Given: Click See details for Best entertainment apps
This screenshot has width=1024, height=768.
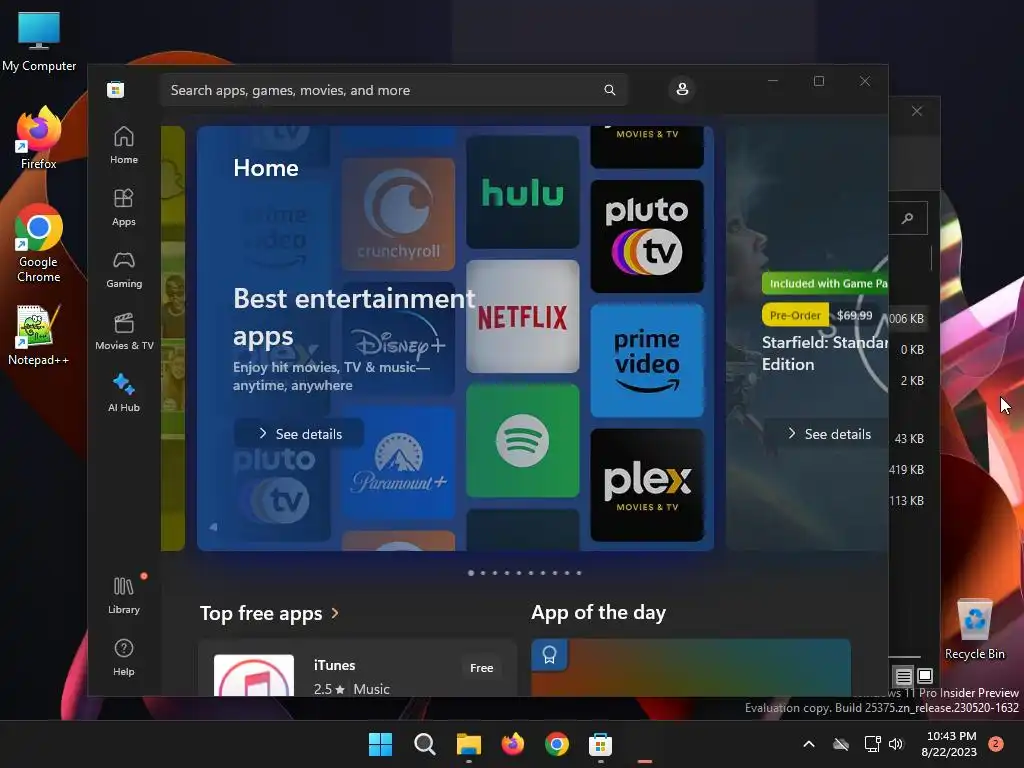Looking at the screenshot, I should 299,434.
